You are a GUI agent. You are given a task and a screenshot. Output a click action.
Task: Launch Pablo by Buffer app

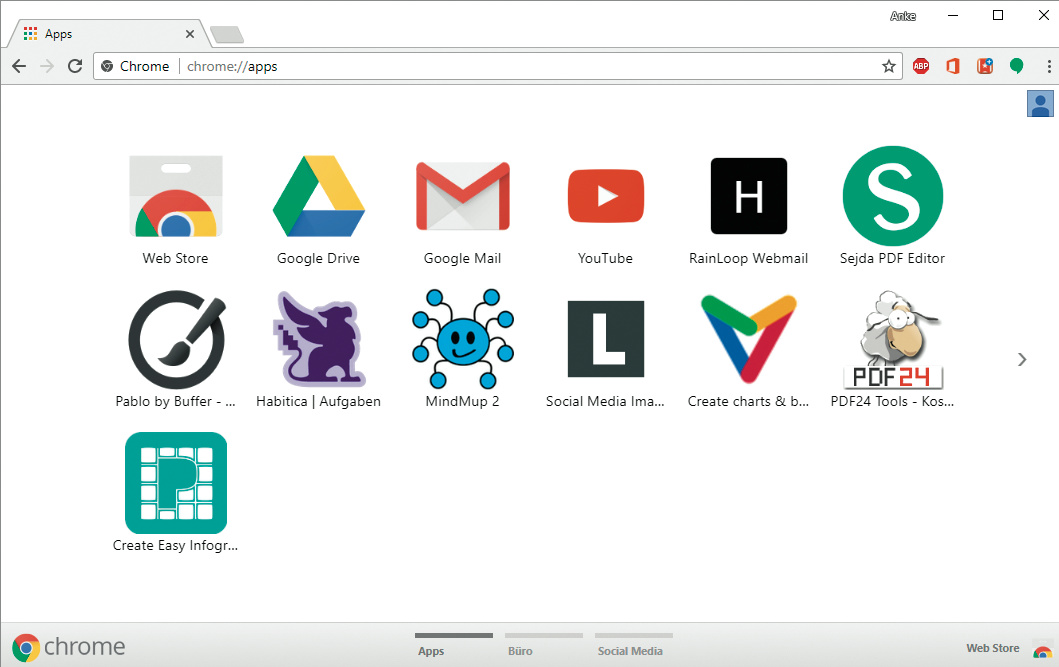click(176, 340)
